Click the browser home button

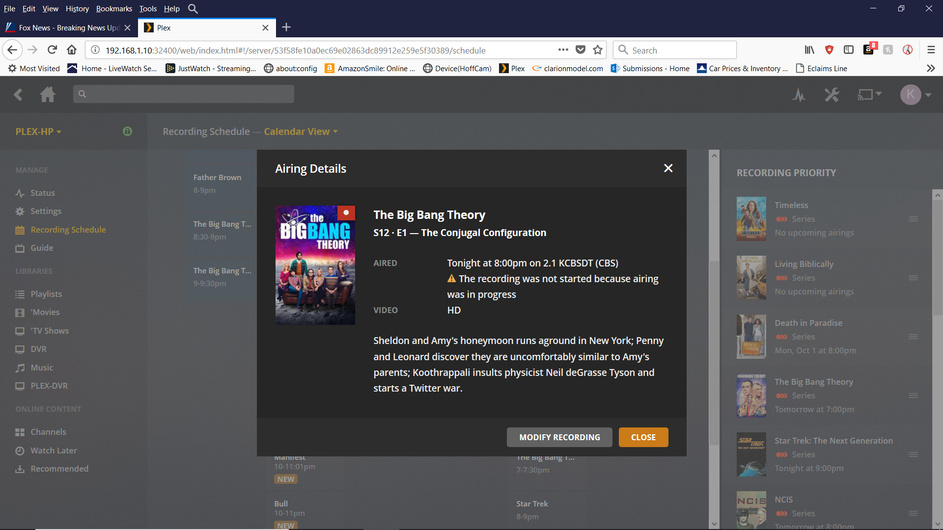(72, 50)
